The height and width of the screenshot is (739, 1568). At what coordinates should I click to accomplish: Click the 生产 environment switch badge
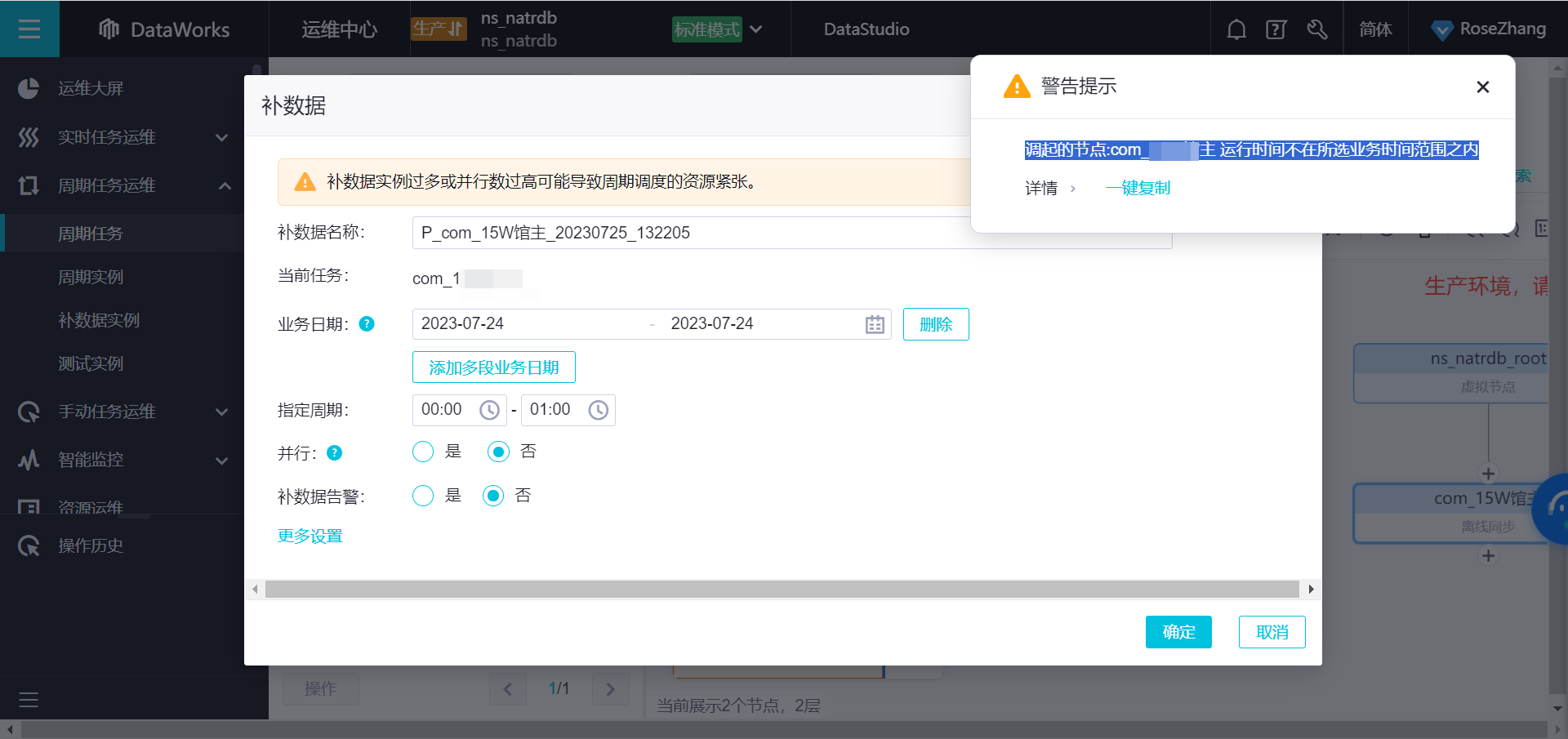click(439, 29)
